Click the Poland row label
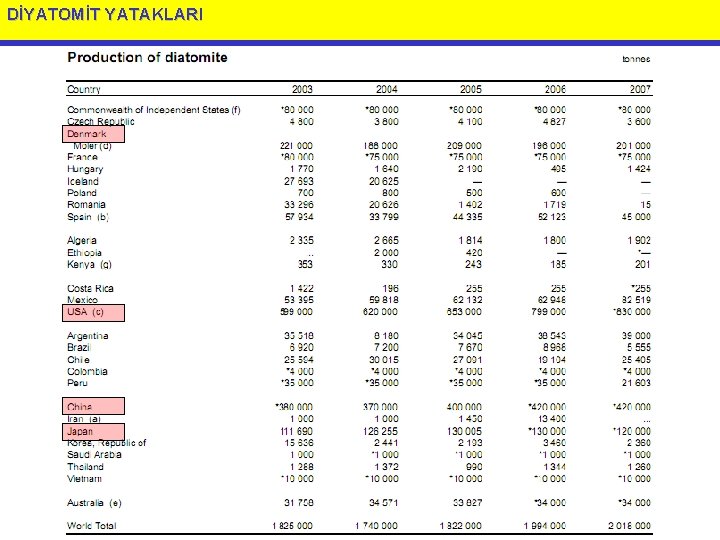This screenshot has height=540, width=720. pyautogui.click(x=82, y=193)
